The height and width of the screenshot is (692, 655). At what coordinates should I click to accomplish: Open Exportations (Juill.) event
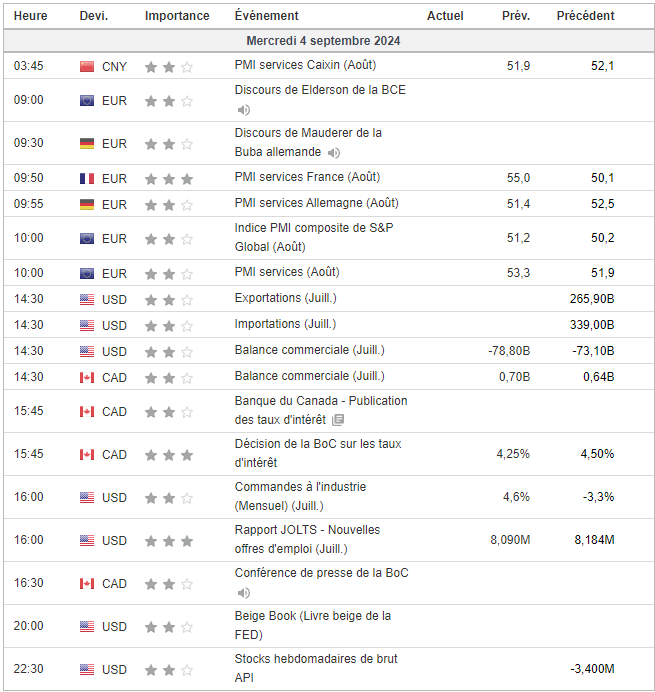tap(286, 298)
